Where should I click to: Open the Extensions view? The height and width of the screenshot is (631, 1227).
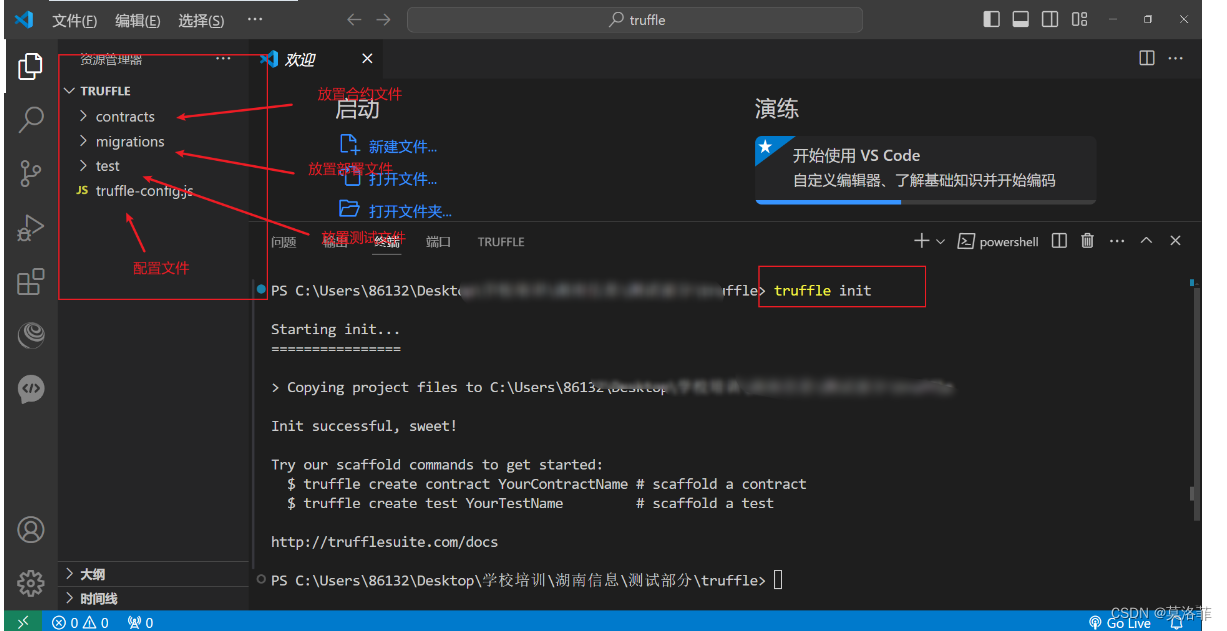(x=31, y=282)
